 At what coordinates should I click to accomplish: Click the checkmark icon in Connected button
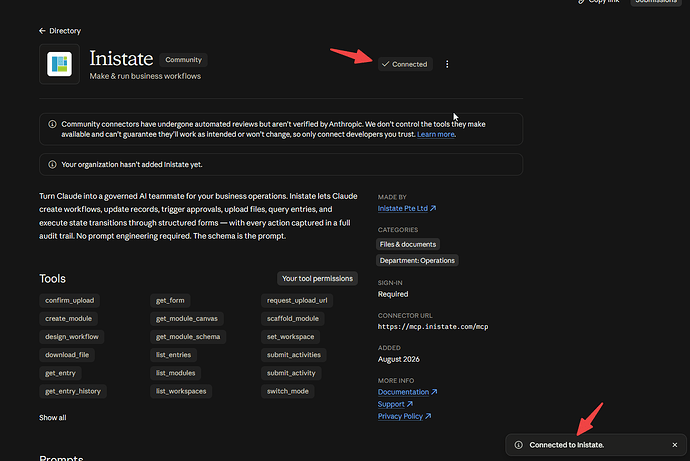coord(385,64)
